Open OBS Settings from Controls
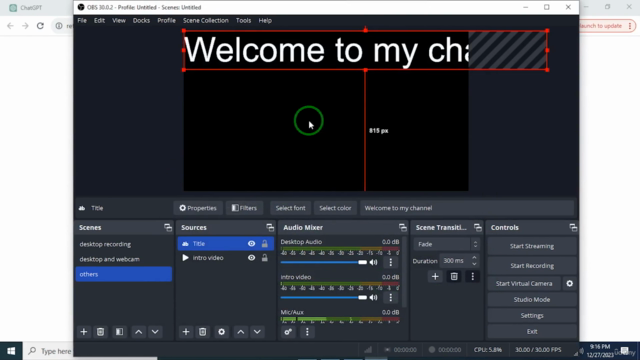640x360 pixels. point(532,316)
